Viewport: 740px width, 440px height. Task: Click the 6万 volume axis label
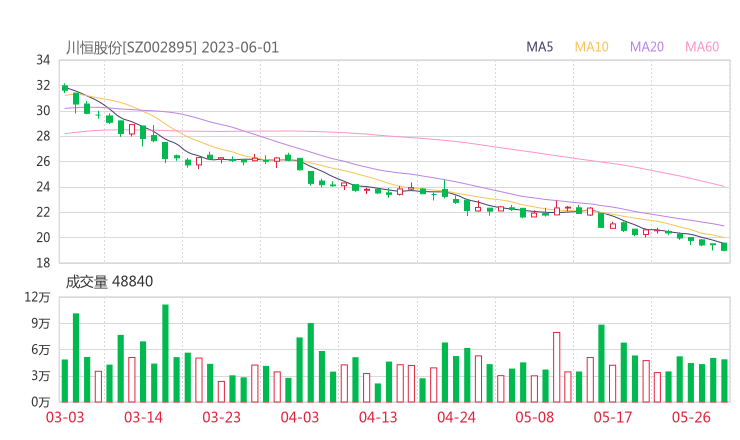(41, 350)
